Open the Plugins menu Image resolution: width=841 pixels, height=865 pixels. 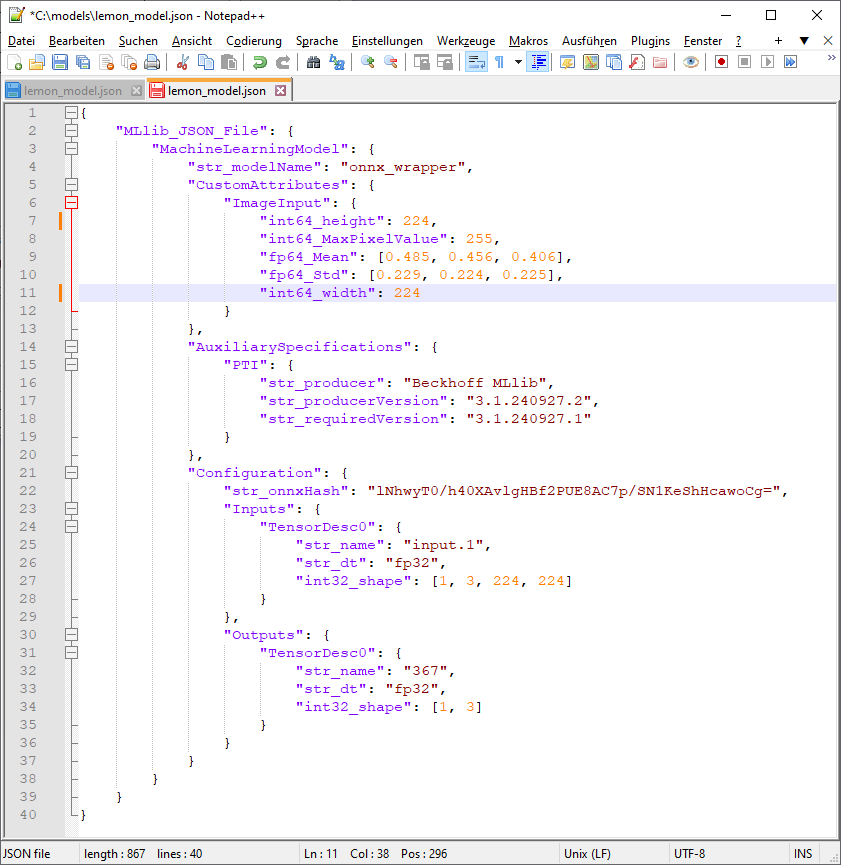pos(650,41)
